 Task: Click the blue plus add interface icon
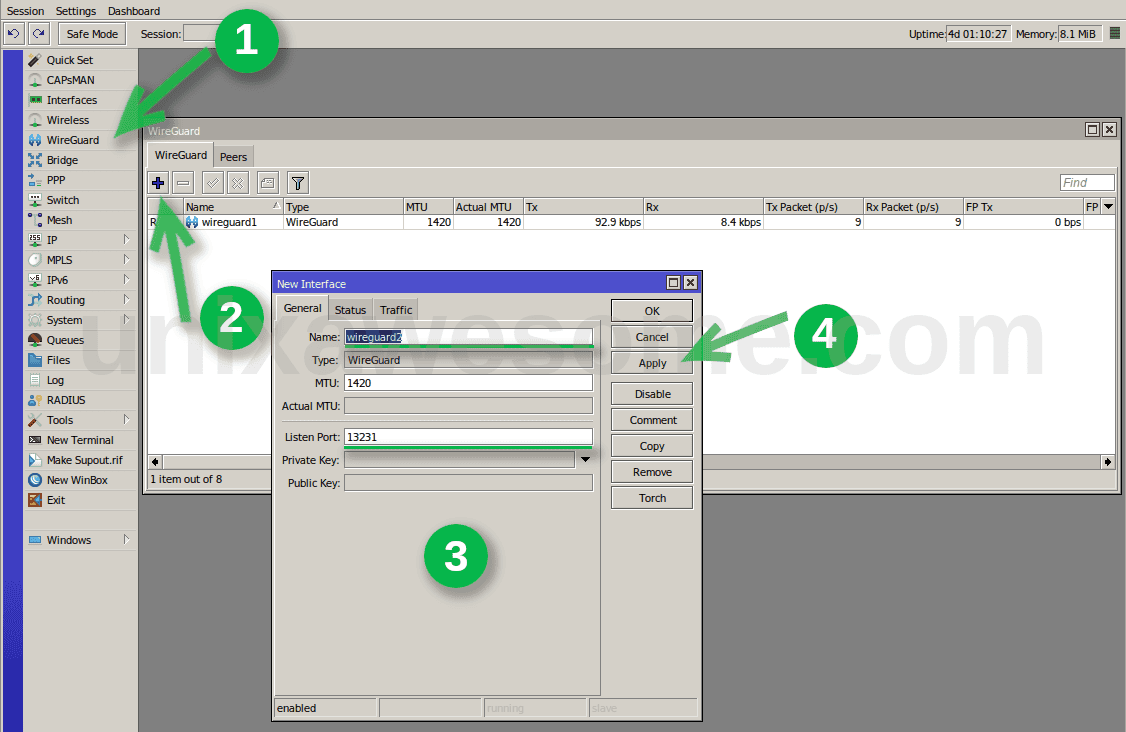(x=158, y=183)
